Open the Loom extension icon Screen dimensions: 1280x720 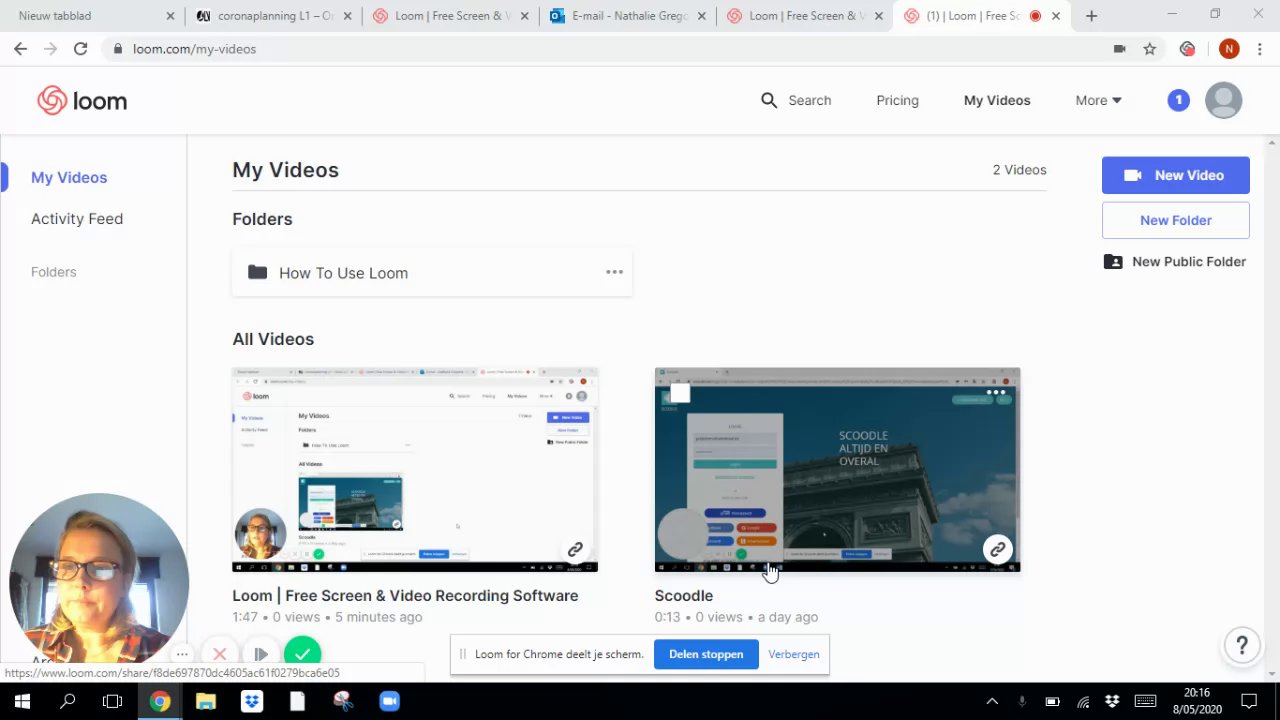click(x=1187, y=48)
